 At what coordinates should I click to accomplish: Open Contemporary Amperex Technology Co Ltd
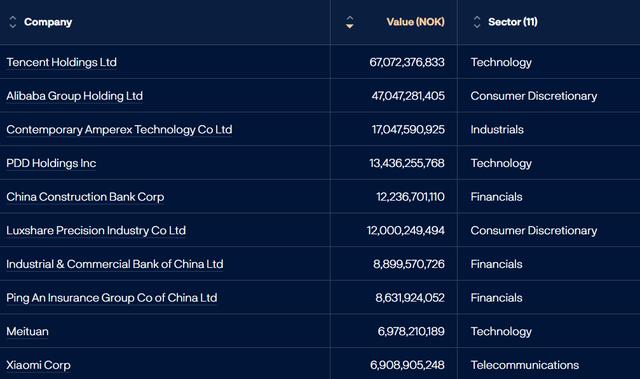(x=119, y=130)
